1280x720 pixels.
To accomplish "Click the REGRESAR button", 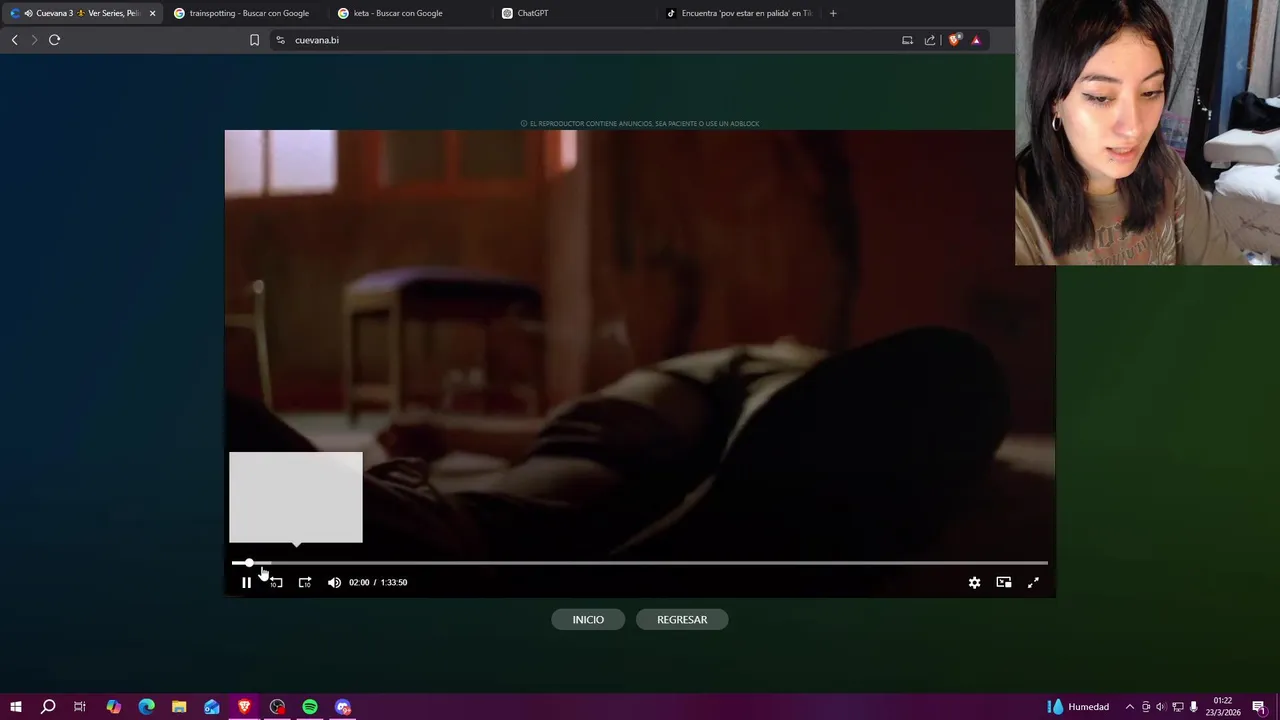I will point(682,620).
